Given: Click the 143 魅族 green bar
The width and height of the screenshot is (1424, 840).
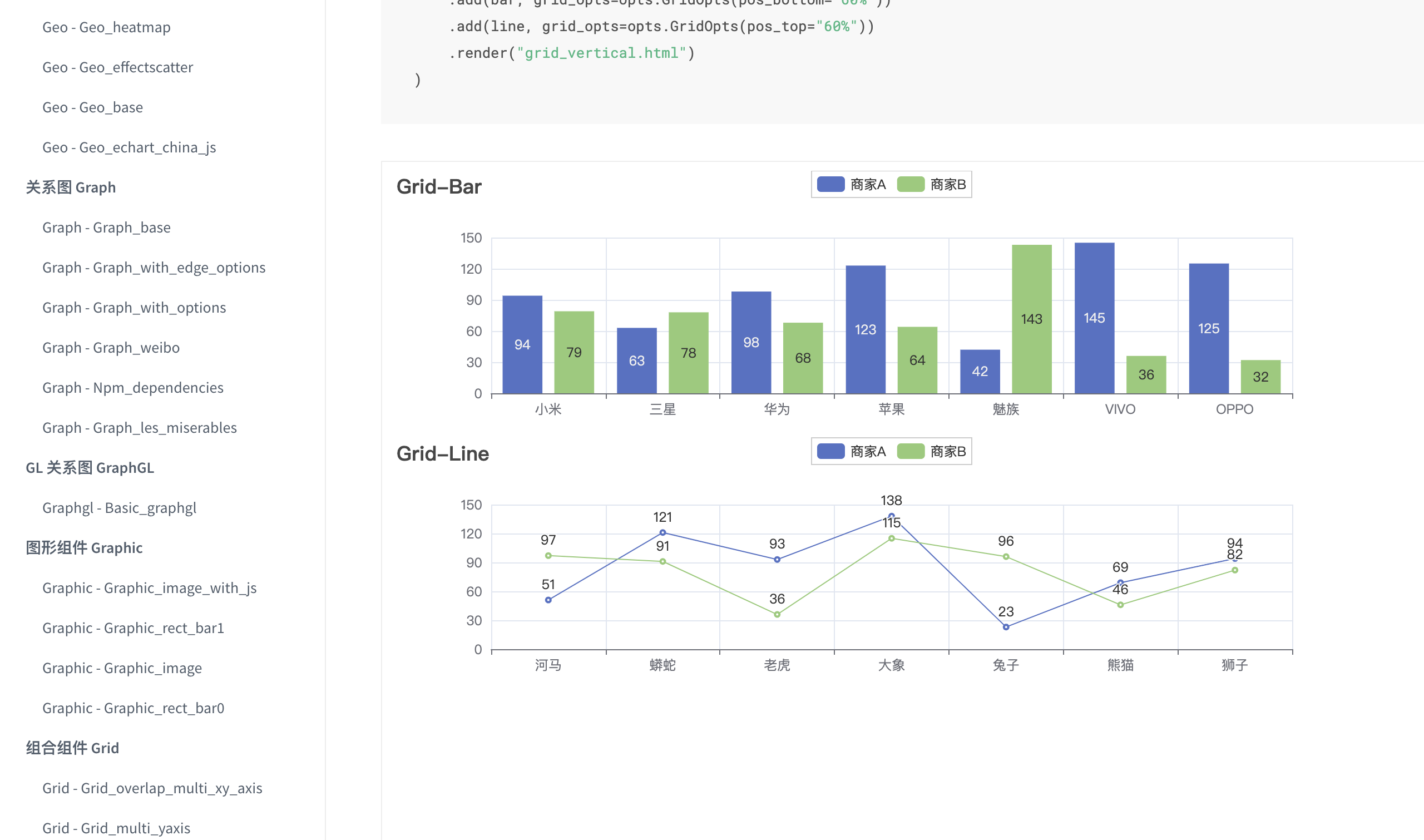Looking at the screenshot, I should (x=1031, y=319).
